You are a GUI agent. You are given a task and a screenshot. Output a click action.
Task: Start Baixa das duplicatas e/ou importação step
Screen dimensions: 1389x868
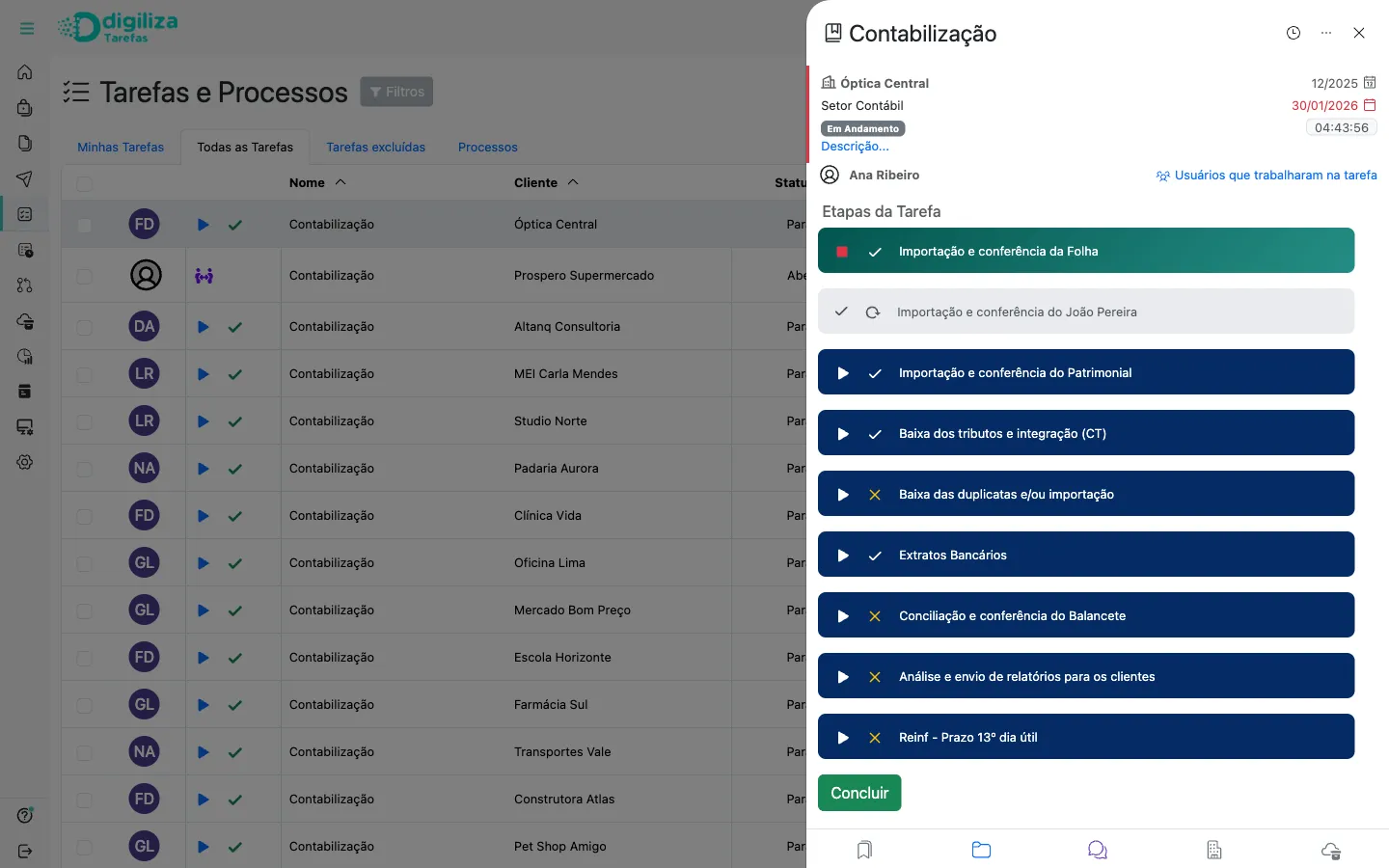[843, 495]
